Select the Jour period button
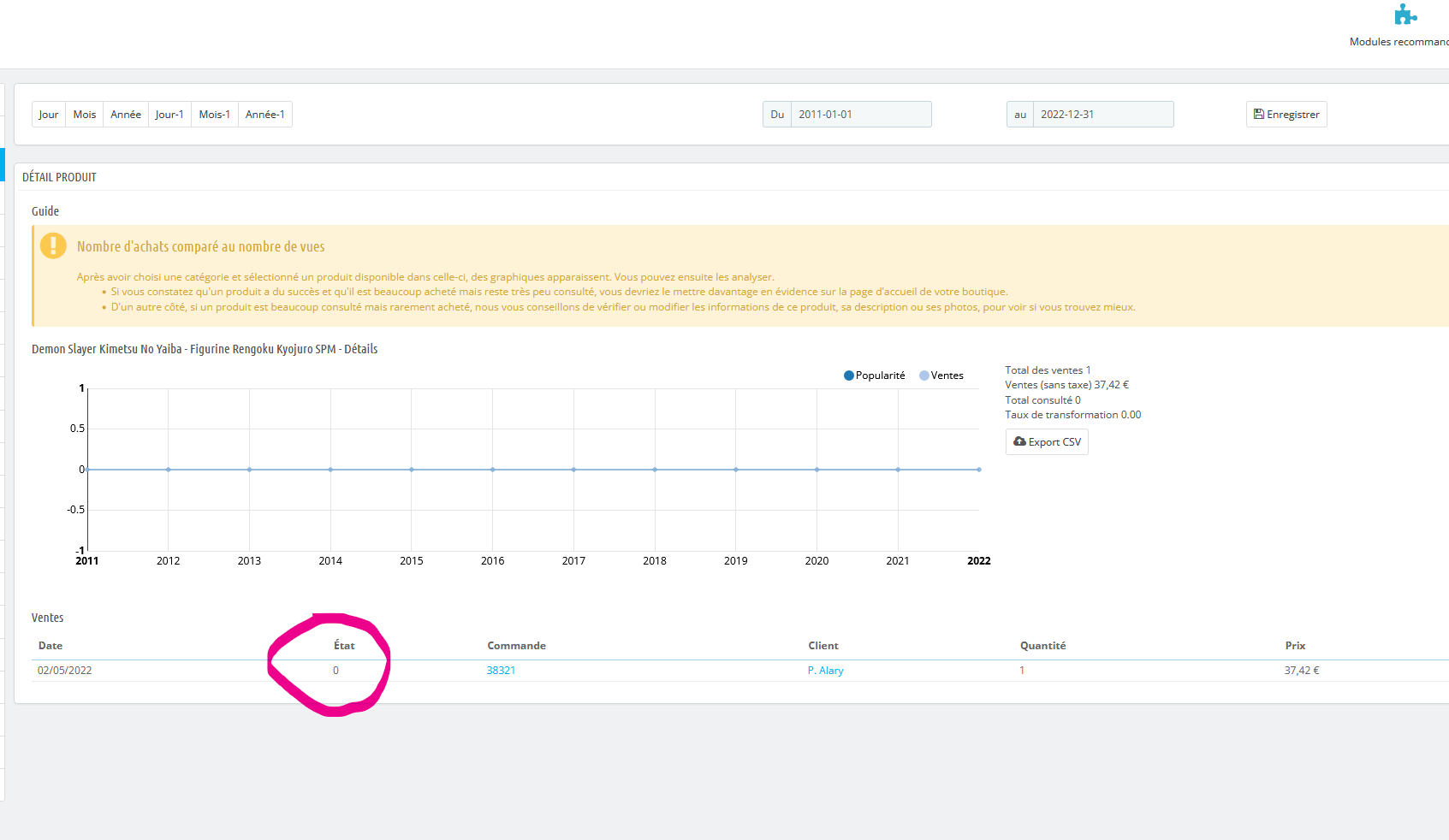This screenshot has width=1449, height=840. coord(49,115)
